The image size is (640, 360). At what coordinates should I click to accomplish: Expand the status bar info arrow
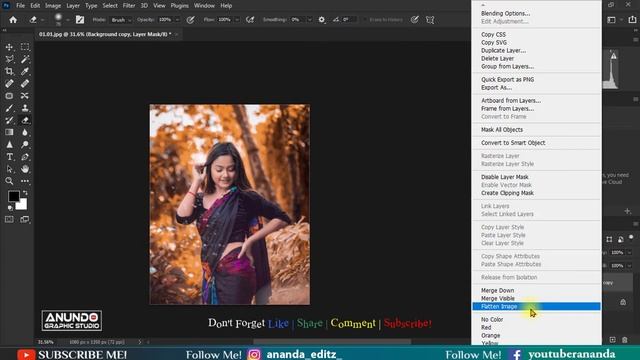[140, 342]
